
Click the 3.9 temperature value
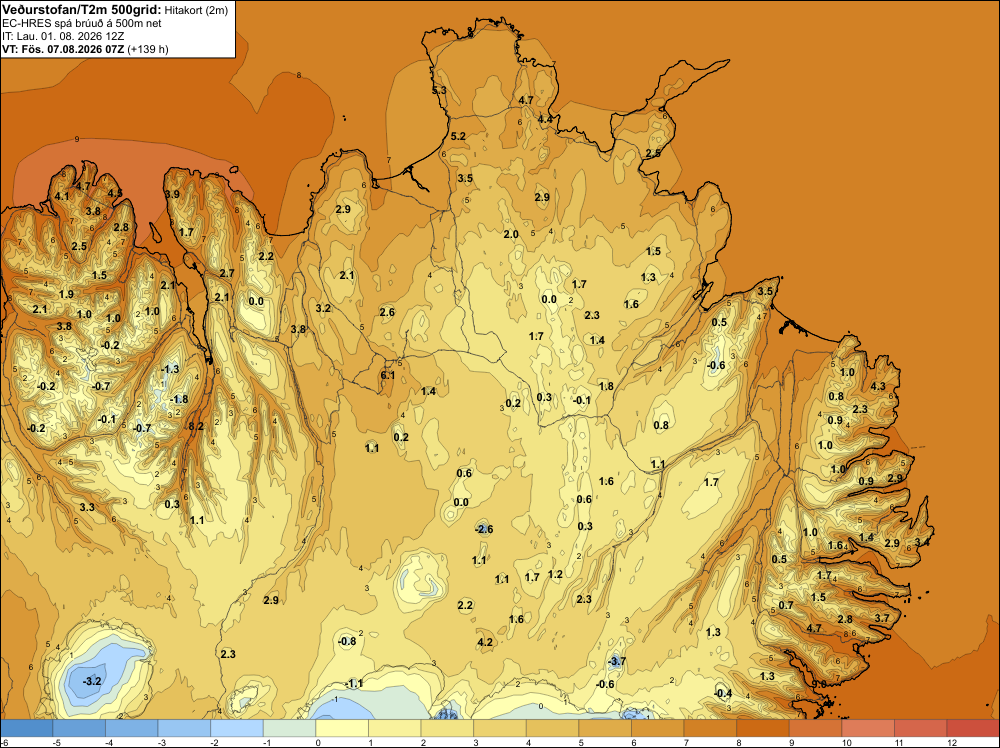(172, 194)
